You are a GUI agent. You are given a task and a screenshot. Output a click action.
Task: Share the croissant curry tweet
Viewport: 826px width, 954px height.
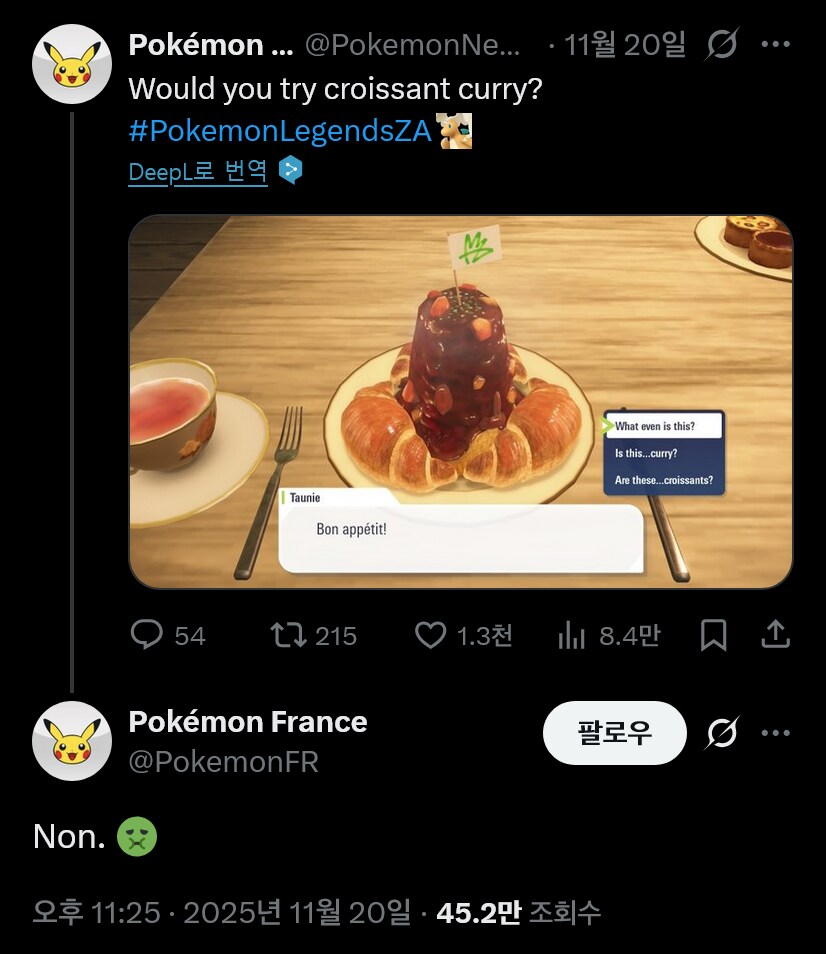(776, 635)
